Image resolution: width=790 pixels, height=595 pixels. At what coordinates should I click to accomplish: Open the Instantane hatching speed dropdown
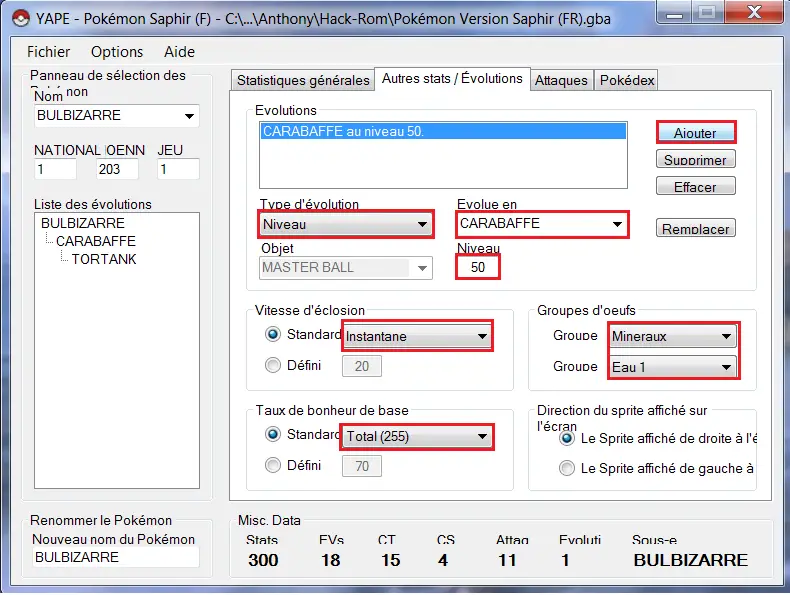pyautogui.click(x=417, y=336)
